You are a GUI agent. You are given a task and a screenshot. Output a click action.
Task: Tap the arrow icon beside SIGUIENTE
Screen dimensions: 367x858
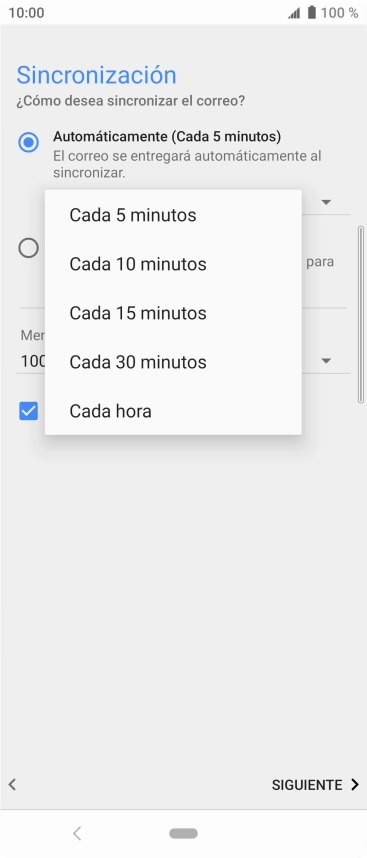(355, 785)
